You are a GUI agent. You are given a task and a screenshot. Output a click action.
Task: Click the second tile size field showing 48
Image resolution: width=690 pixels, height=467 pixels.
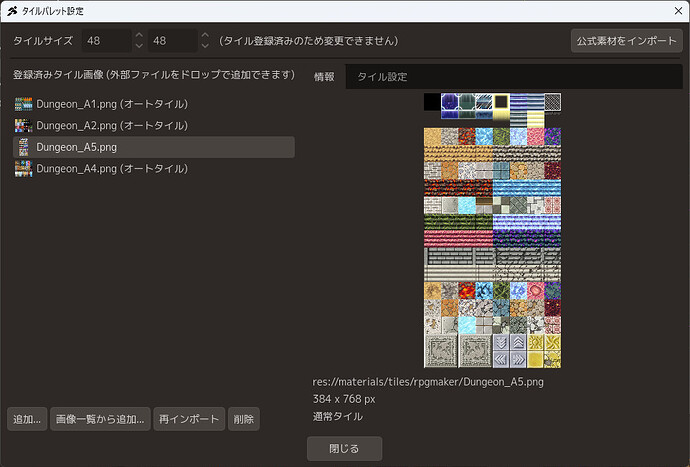click(x=172, y=41)
